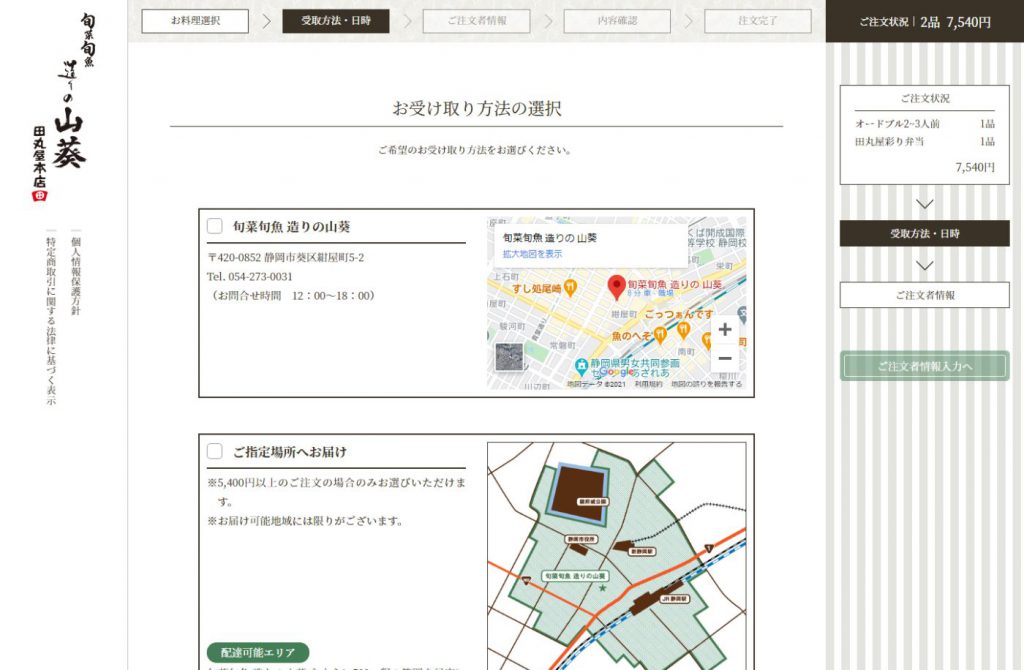The height and width of the screenshot is (670, 1024).
Task: Click the ご注文状況 2品 7,540円 header bar
Action: [925, 22]
